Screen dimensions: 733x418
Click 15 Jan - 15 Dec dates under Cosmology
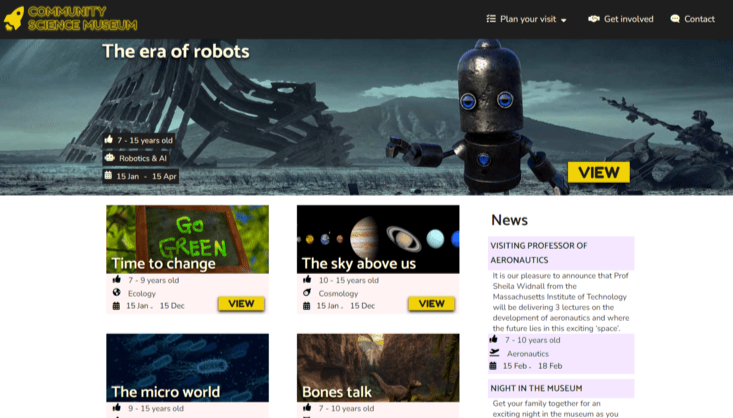tap(345, 306)
